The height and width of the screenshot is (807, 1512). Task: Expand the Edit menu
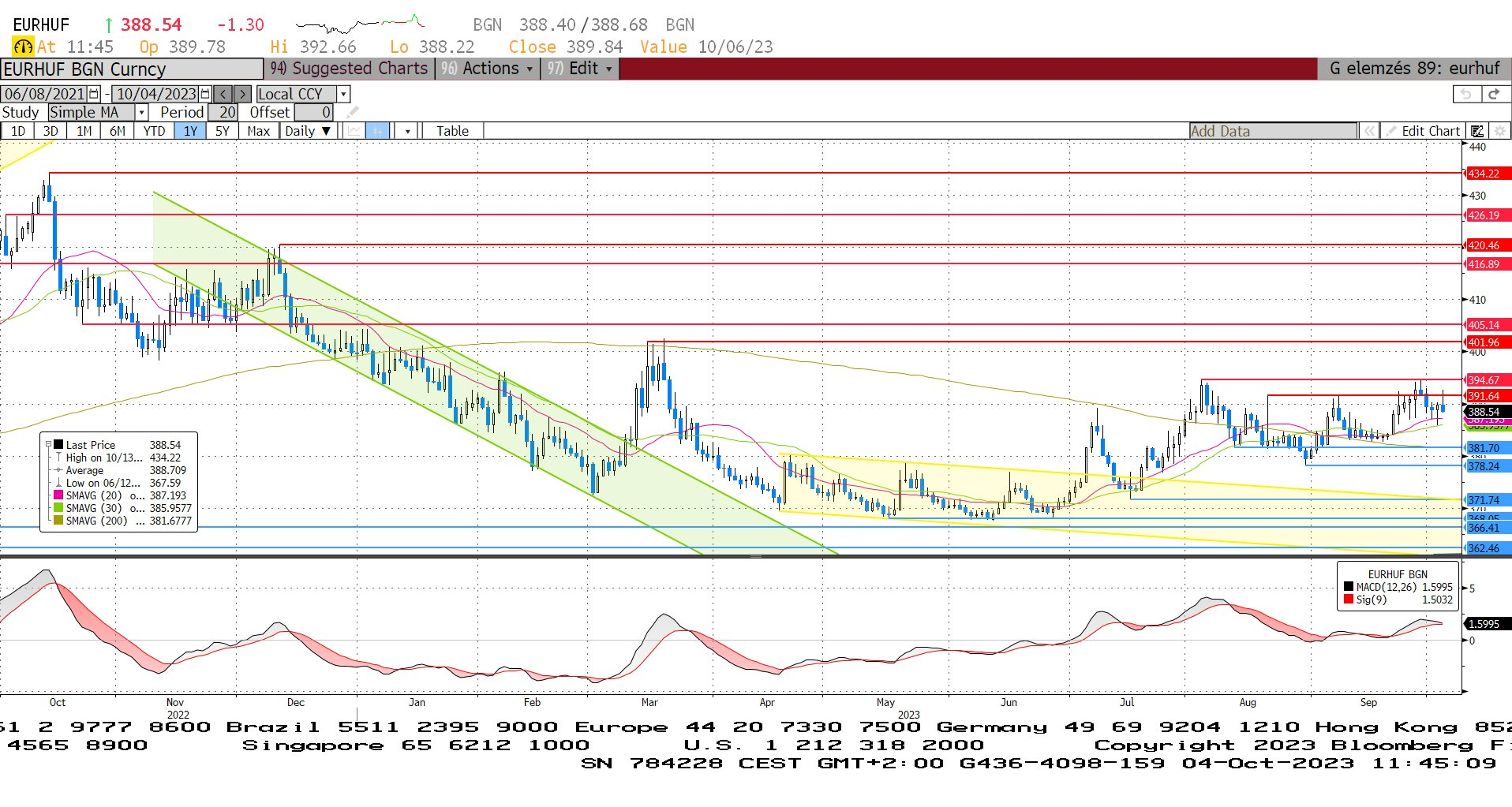point(580,69)
